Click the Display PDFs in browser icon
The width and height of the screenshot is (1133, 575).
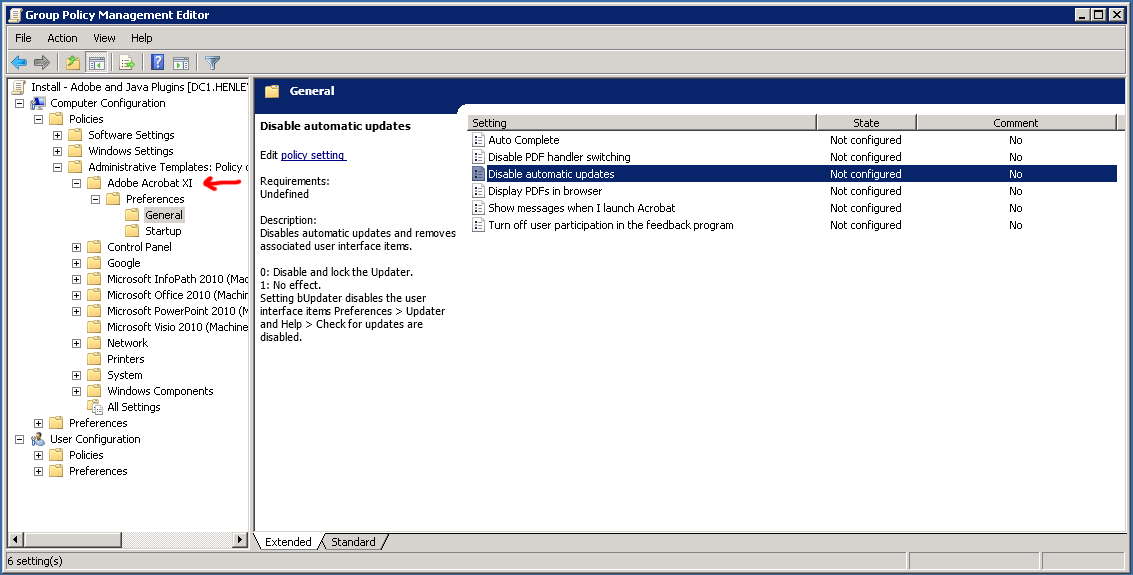[478, 191]
